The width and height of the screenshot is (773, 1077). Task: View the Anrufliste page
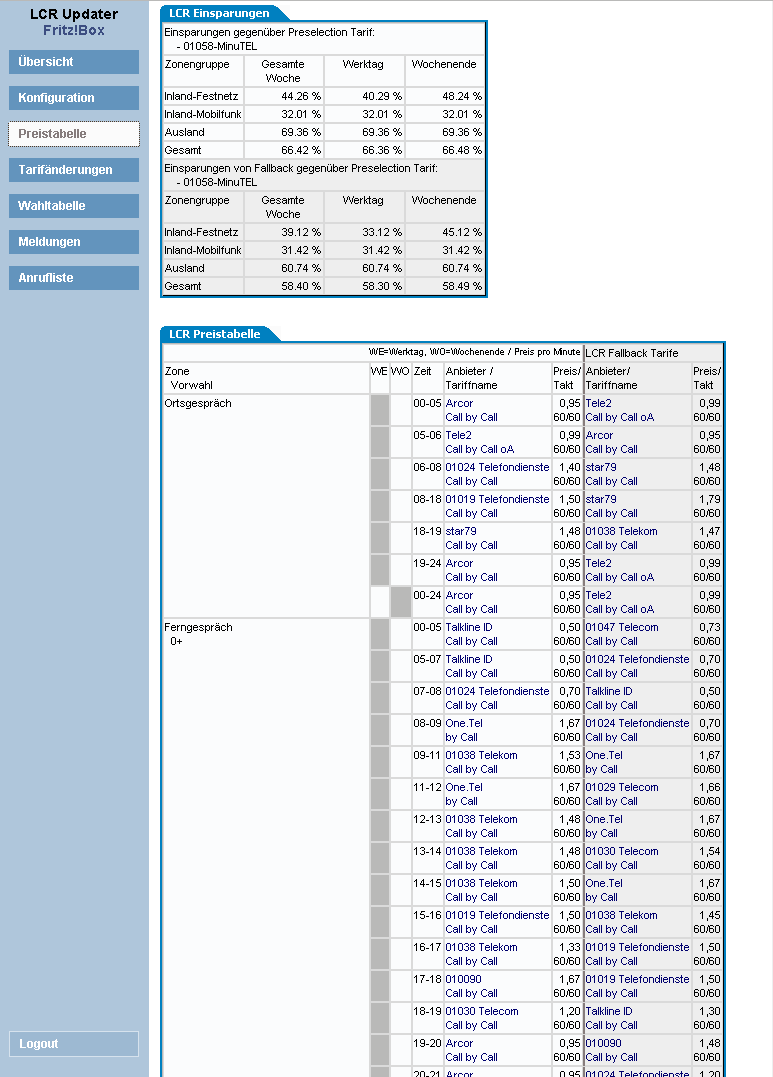click(74, 278)
